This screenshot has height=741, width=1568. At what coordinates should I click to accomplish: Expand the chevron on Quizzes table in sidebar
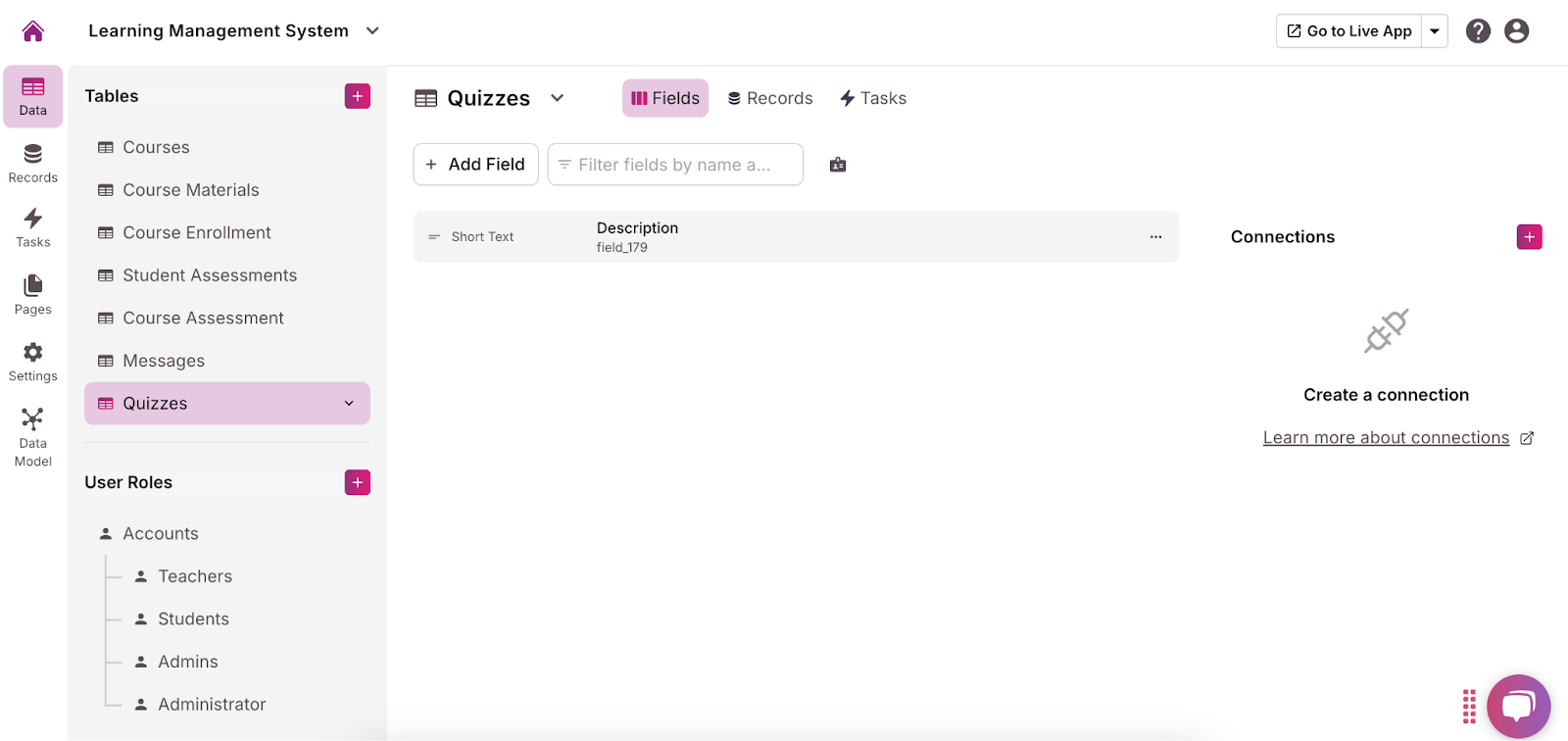click(x=349, y=404)
